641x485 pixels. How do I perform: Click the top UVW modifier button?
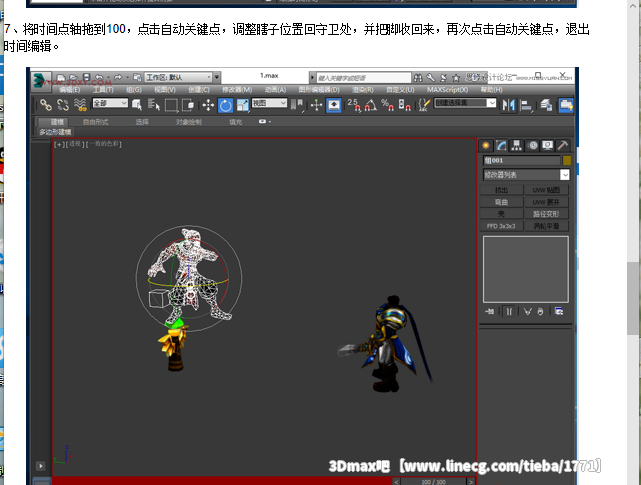tap(546, 190)
